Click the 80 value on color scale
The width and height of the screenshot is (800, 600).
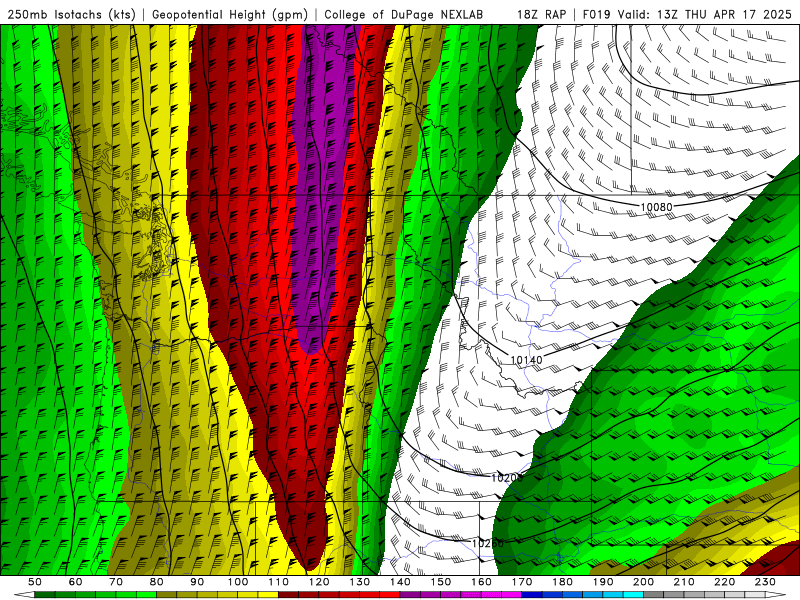(156, 582)
